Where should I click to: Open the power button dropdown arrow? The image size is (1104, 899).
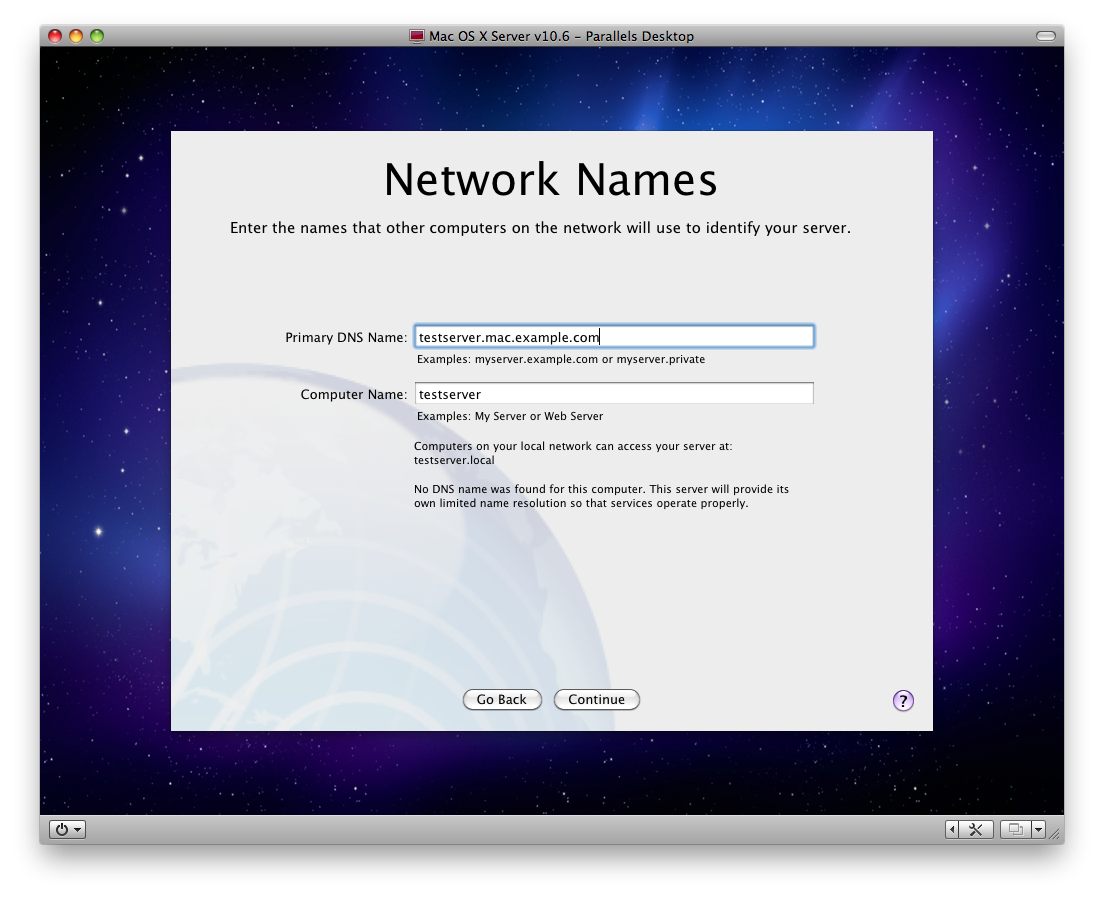78,830
